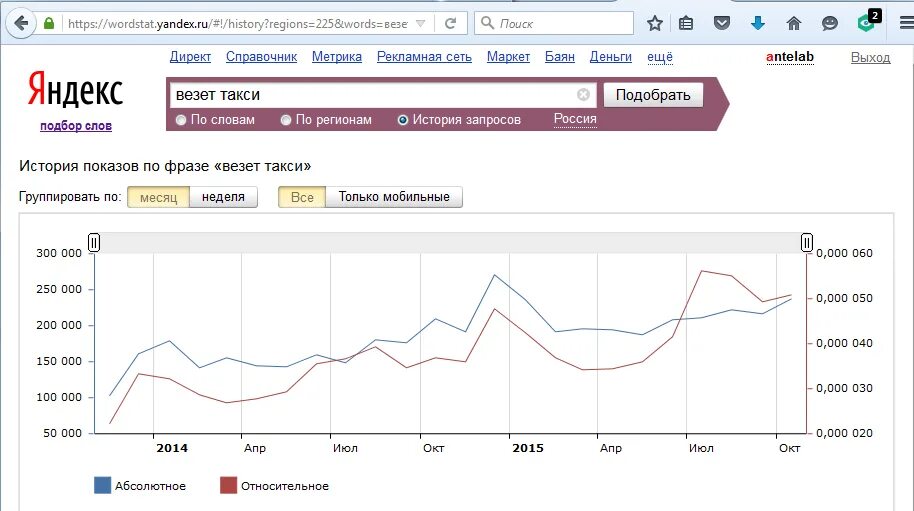This screenshot has width=914, height=511.
Task: Open the 'Метрика' service link
Action: pyautogui.click(x=337, y=57)
